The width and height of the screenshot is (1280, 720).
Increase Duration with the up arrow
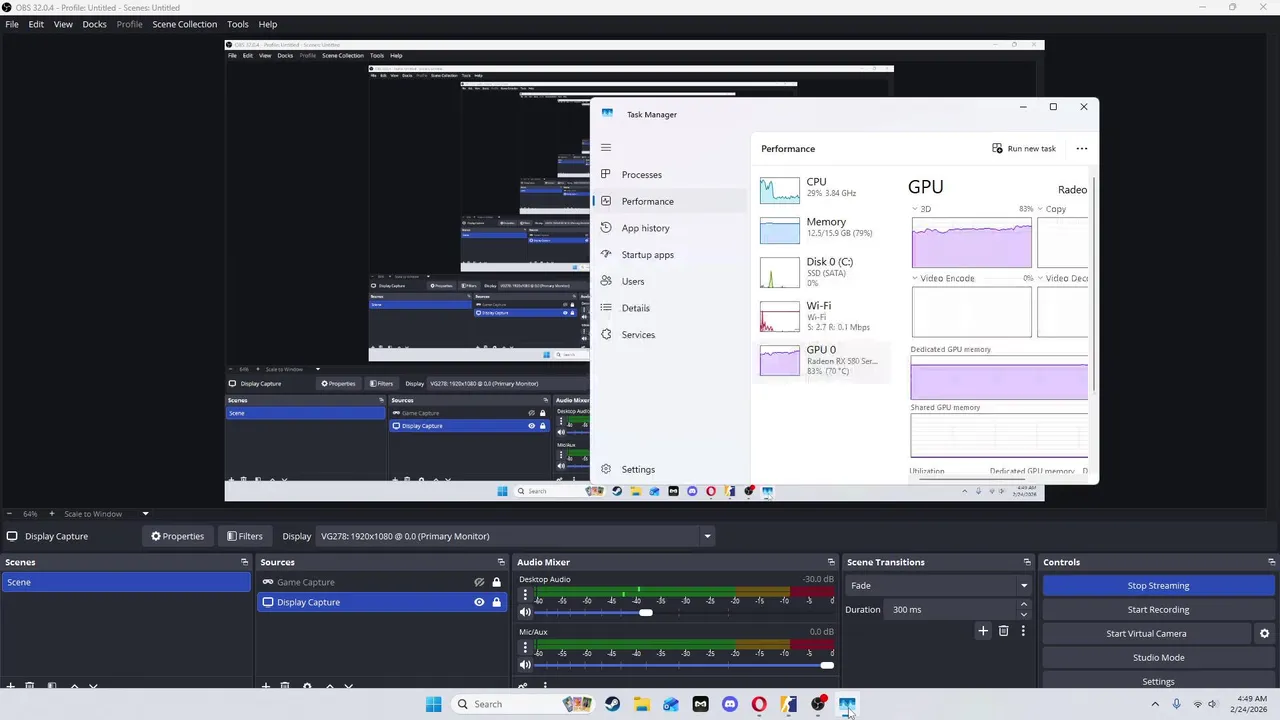[1023, 605]
